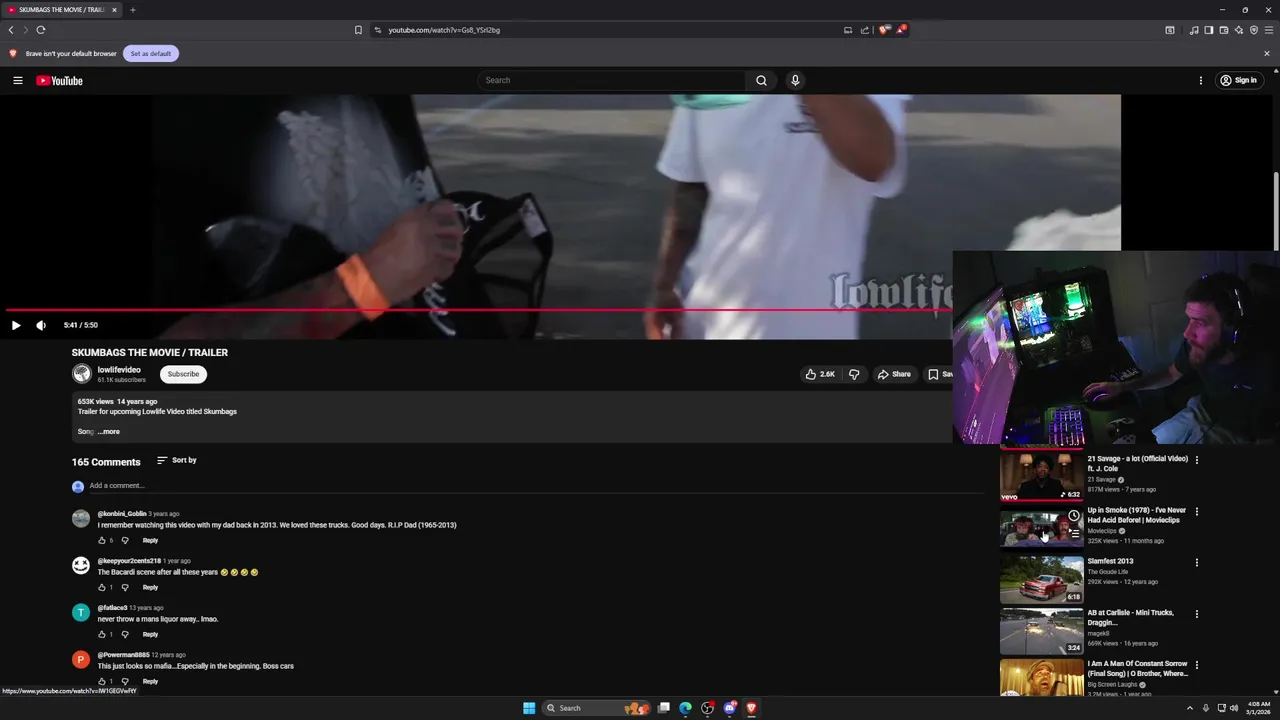
Task: Subscribe to lowlifevideo channel
Action: click(x=183, y=374)
